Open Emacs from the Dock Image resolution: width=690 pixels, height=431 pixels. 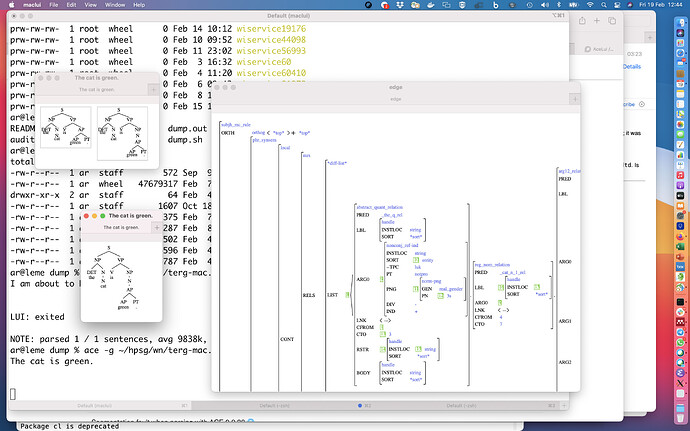pos(680,373)
